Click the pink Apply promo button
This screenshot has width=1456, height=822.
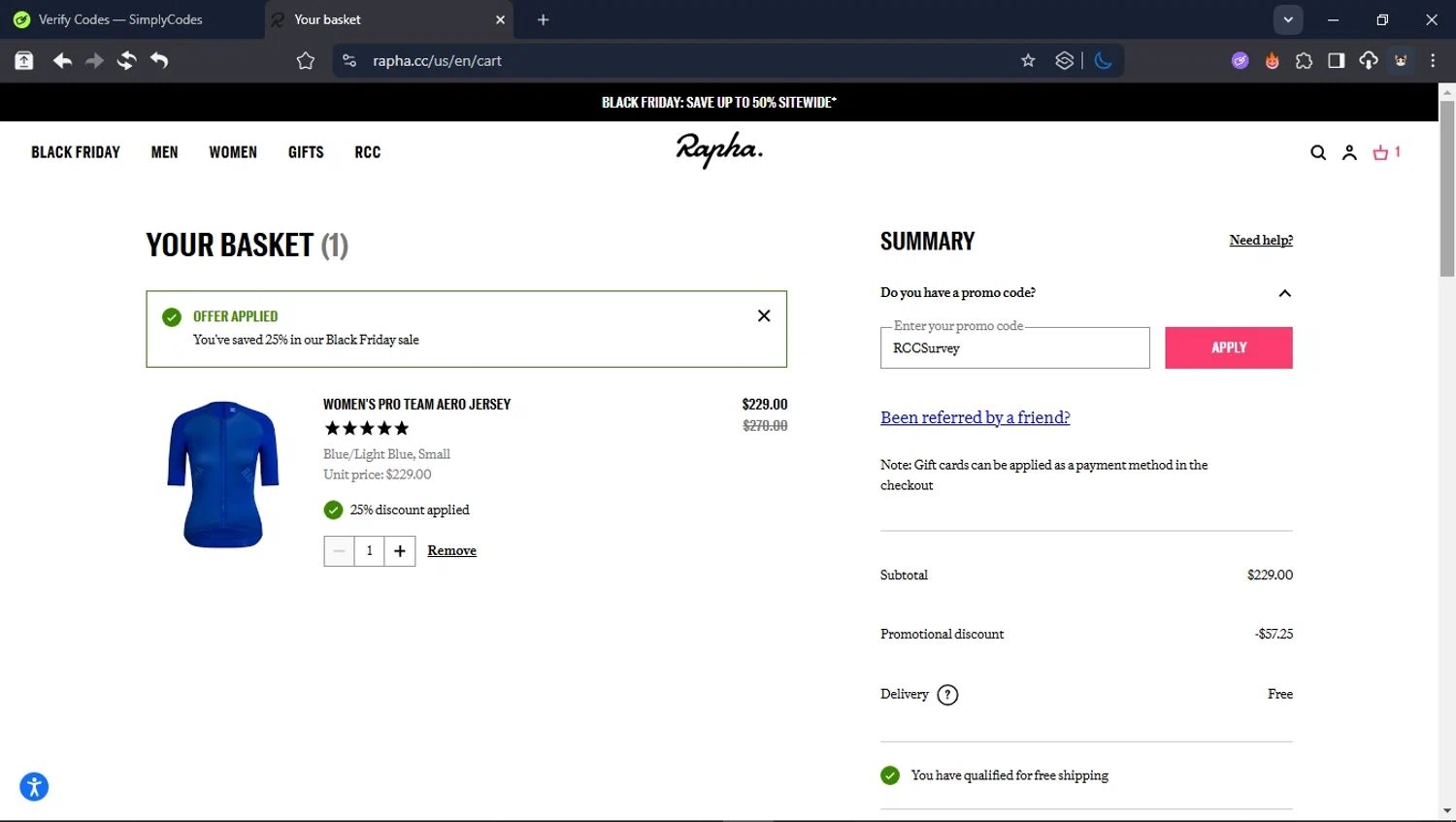pos(1228,347)
